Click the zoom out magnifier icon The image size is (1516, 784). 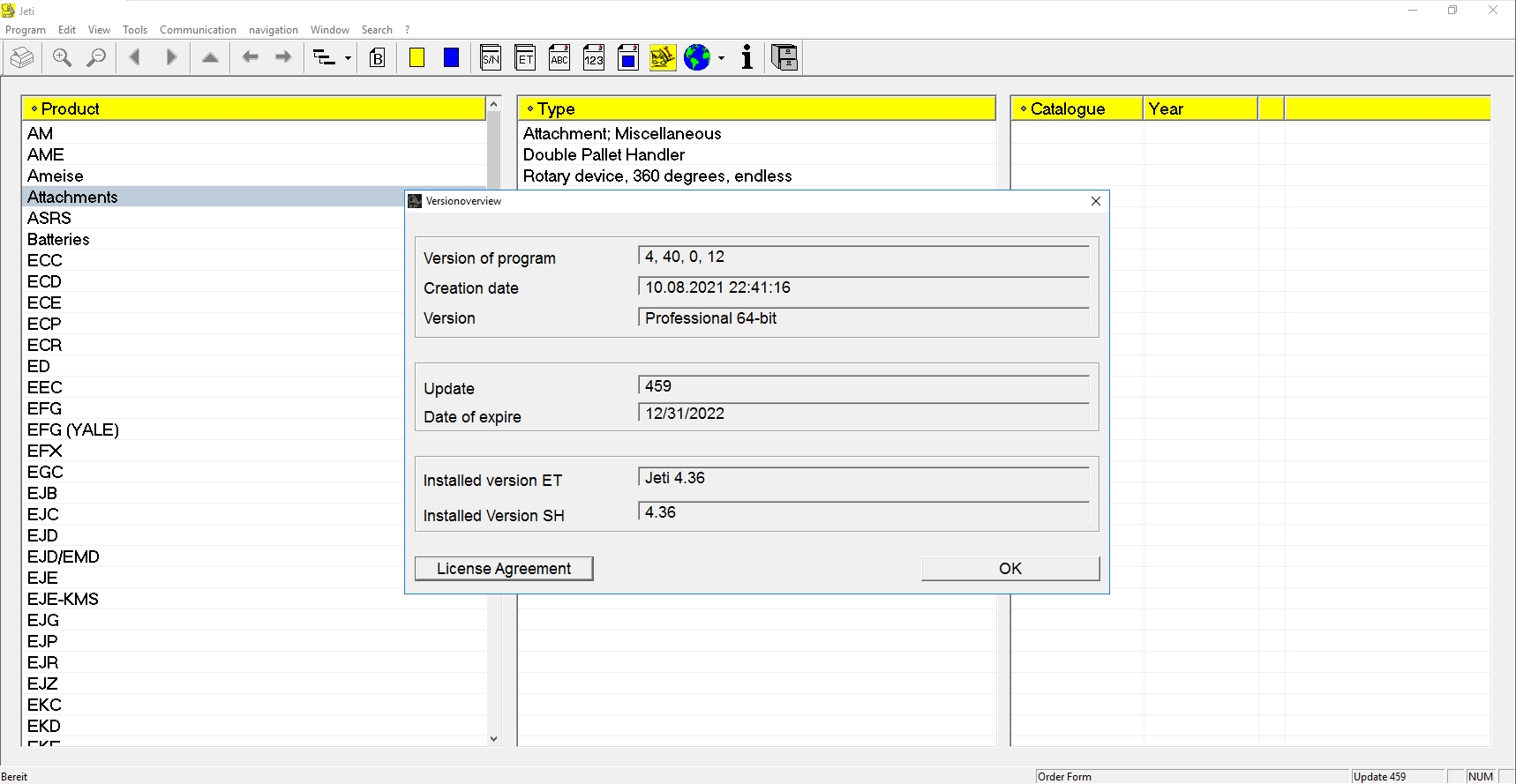96,58
